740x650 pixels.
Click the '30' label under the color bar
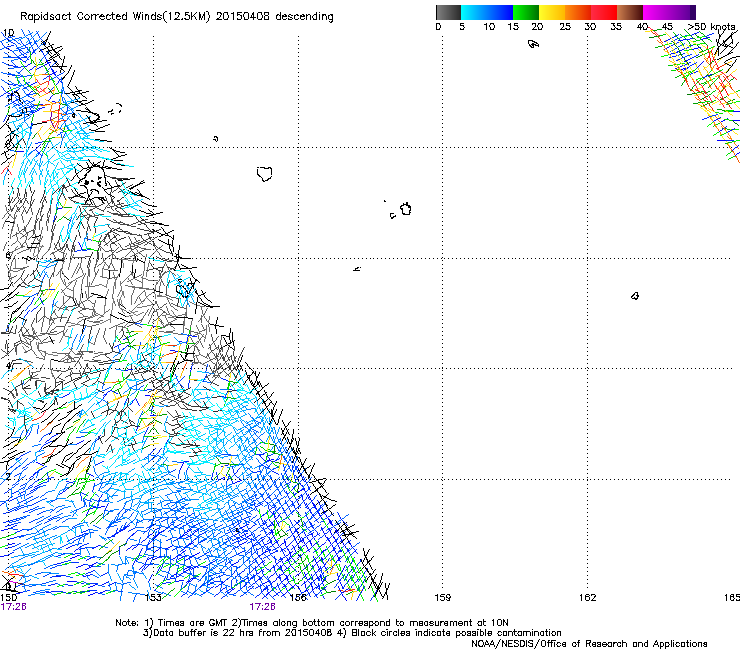tap(590, 26)
